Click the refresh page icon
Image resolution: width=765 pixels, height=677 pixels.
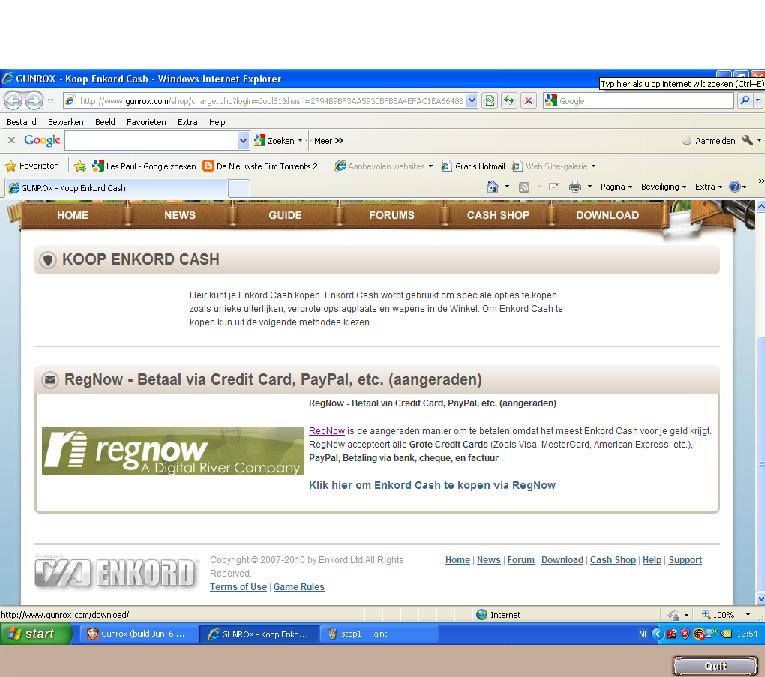tap(509, 101)
